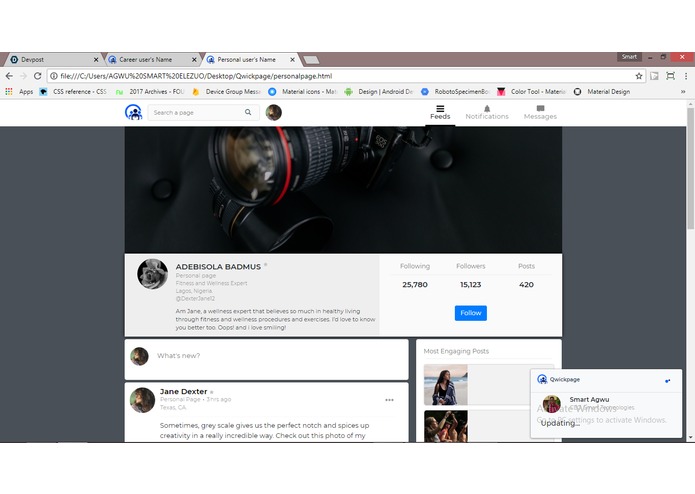Open Material icons bookmark
Viewport: 695px width, 494px height.
(303, 92)
